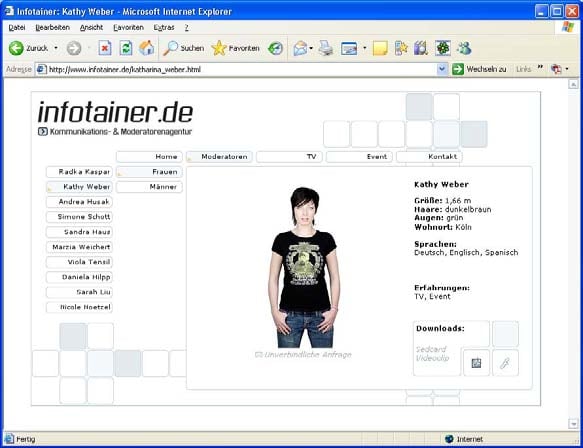Open the address bar dropdown

point(442,69)
